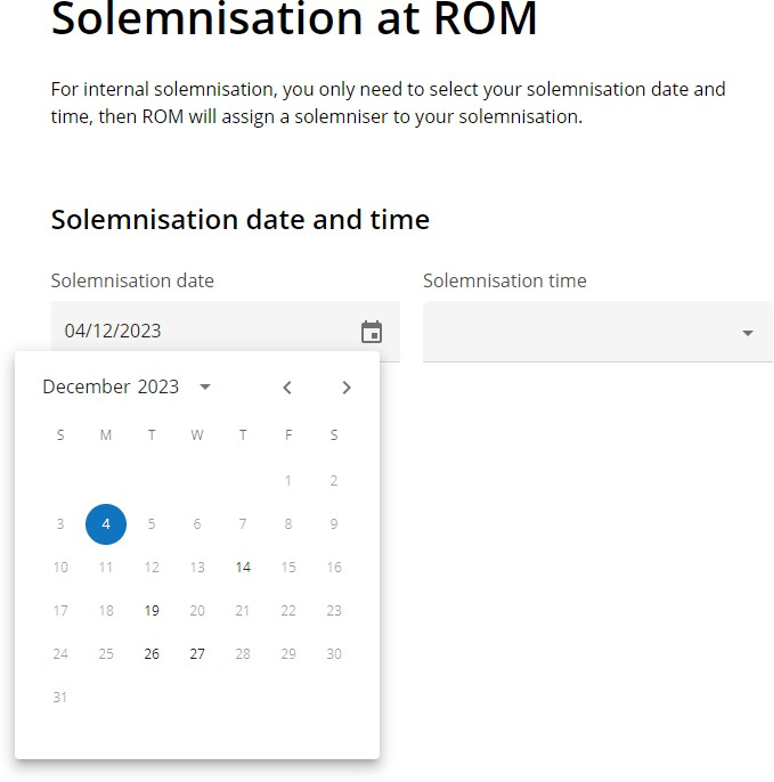Screen dimensions: 774x782
Task: Open the calendar picker icon
Action: pos(372,332)
